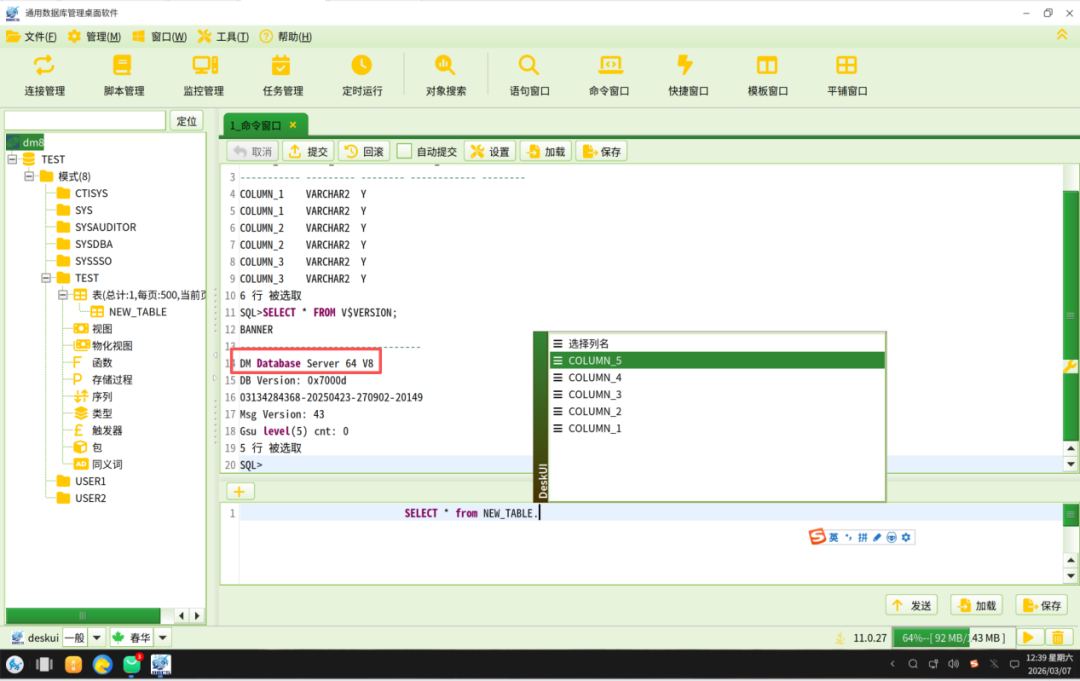The image size is (1080, 681).
Task: Click the memory usage bar 64%
Action: coord(953,638)
